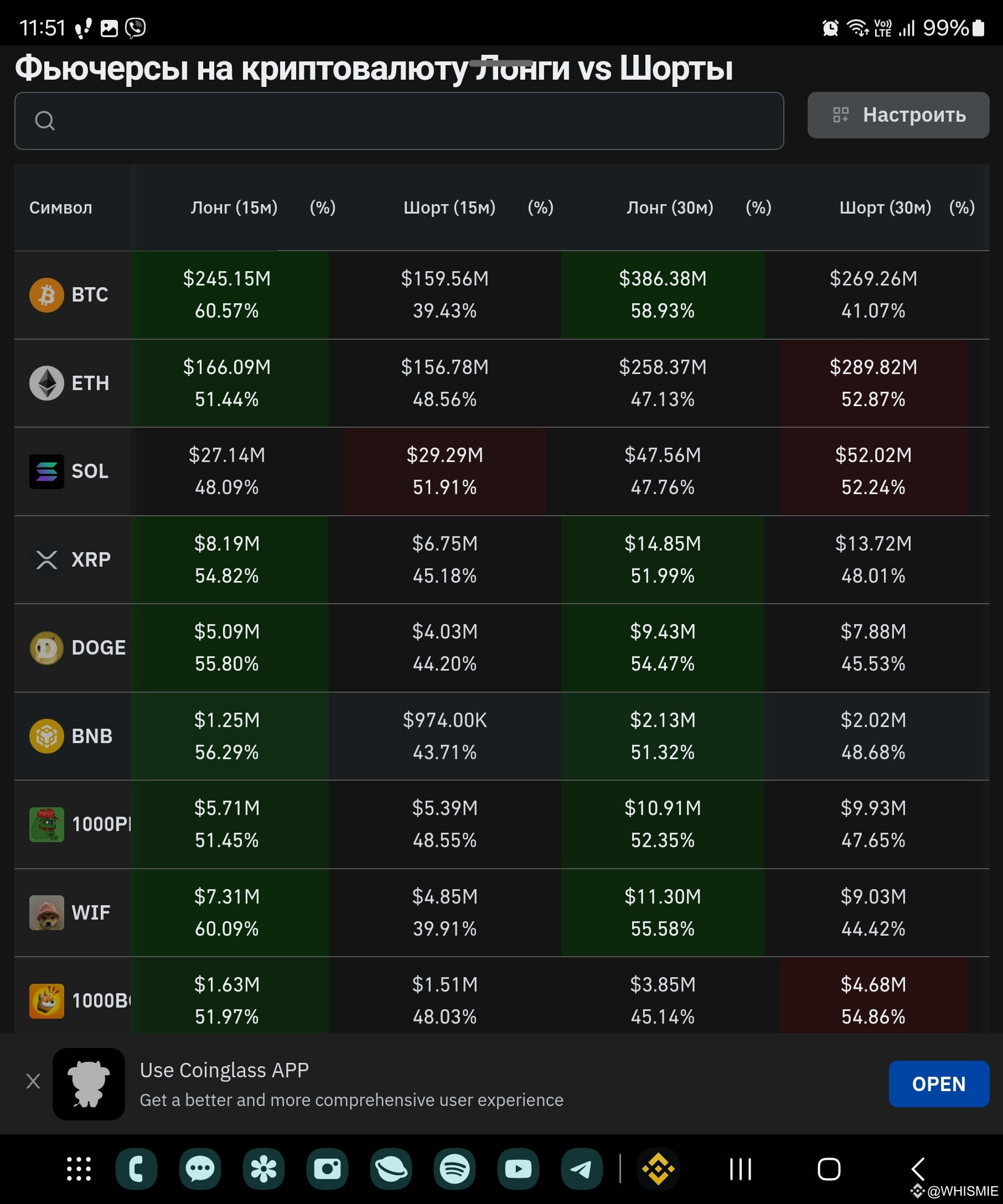Click ETH label text
This screenshot has height=1204, width=1003.
(91, 383)
